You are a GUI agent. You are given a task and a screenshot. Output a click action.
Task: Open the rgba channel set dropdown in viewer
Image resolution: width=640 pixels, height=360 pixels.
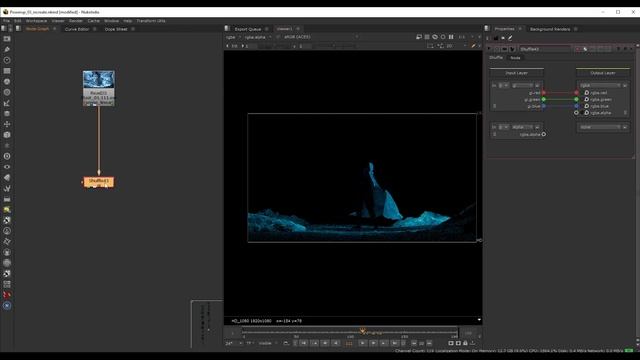(233, 37)
